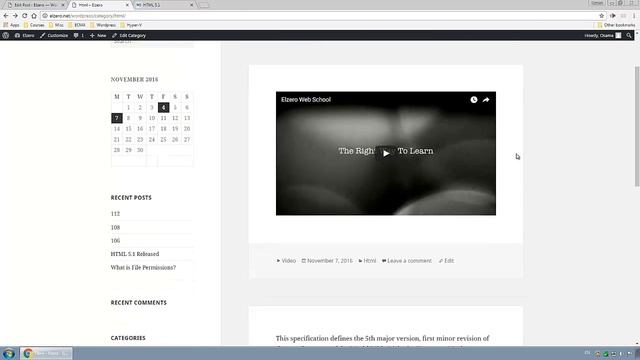Open the New content menu in admin bar
Viewport: 640px width, 360px height.
click(x=98, y=36)
